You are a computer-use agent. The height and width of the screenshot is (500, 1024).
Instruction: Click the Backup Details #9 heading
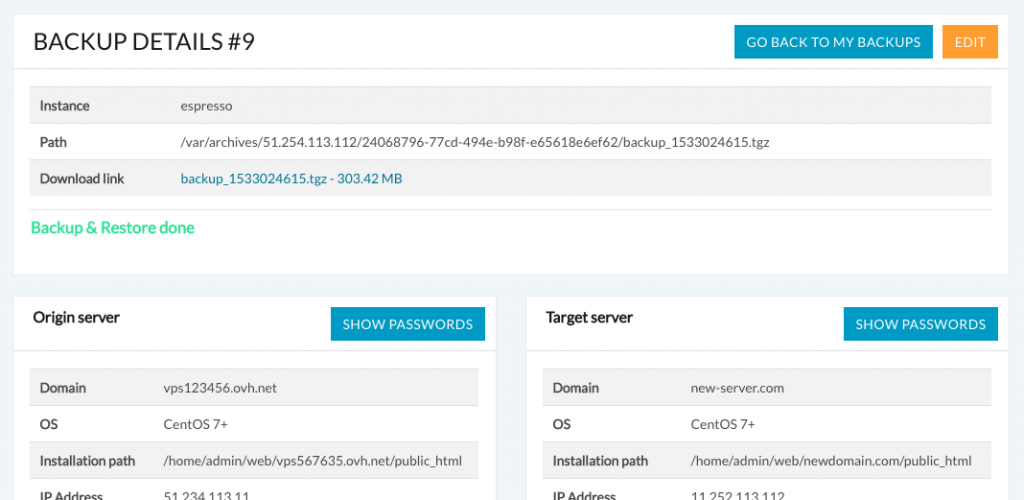(x=144, y=42)
